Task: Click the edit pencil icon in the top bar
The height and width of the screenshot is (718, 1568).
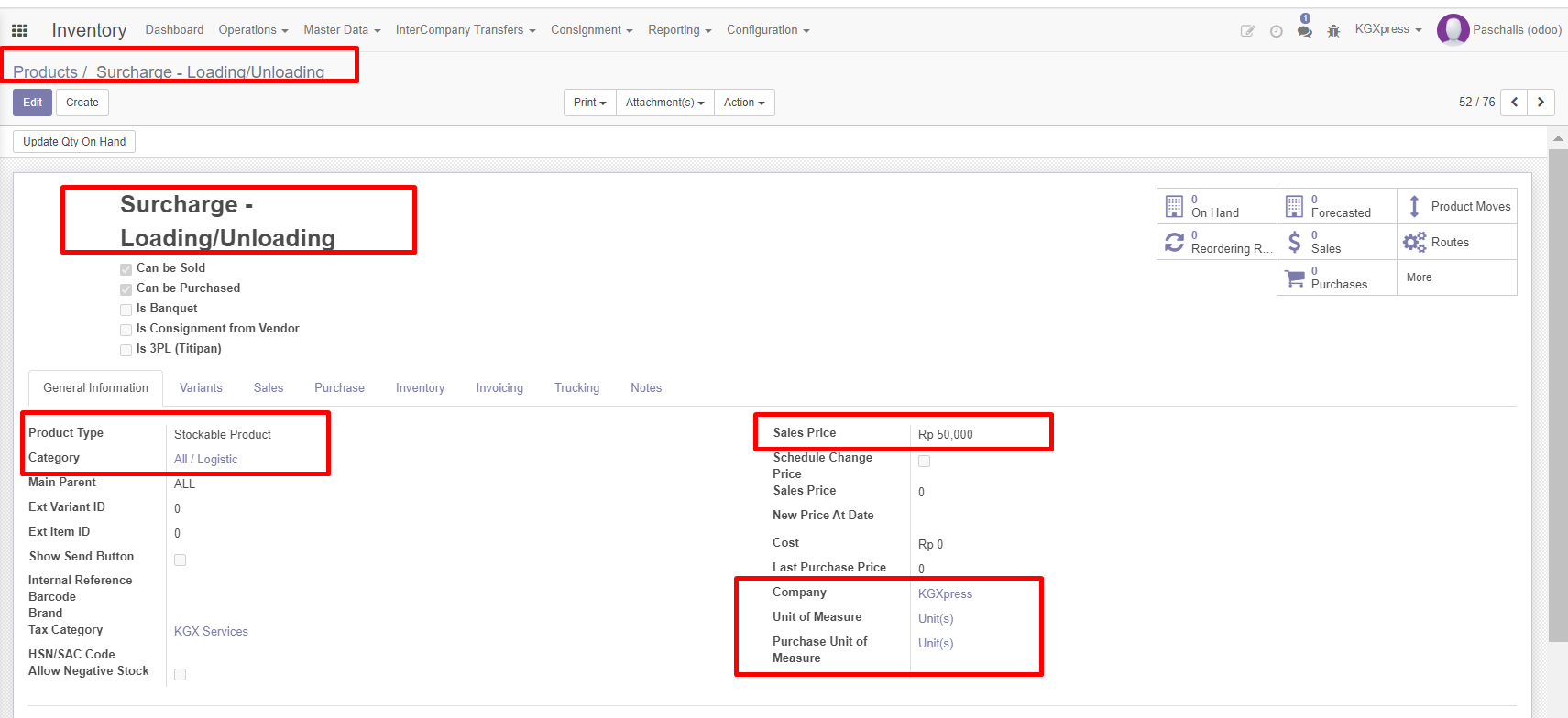Action: point(1247,31)
